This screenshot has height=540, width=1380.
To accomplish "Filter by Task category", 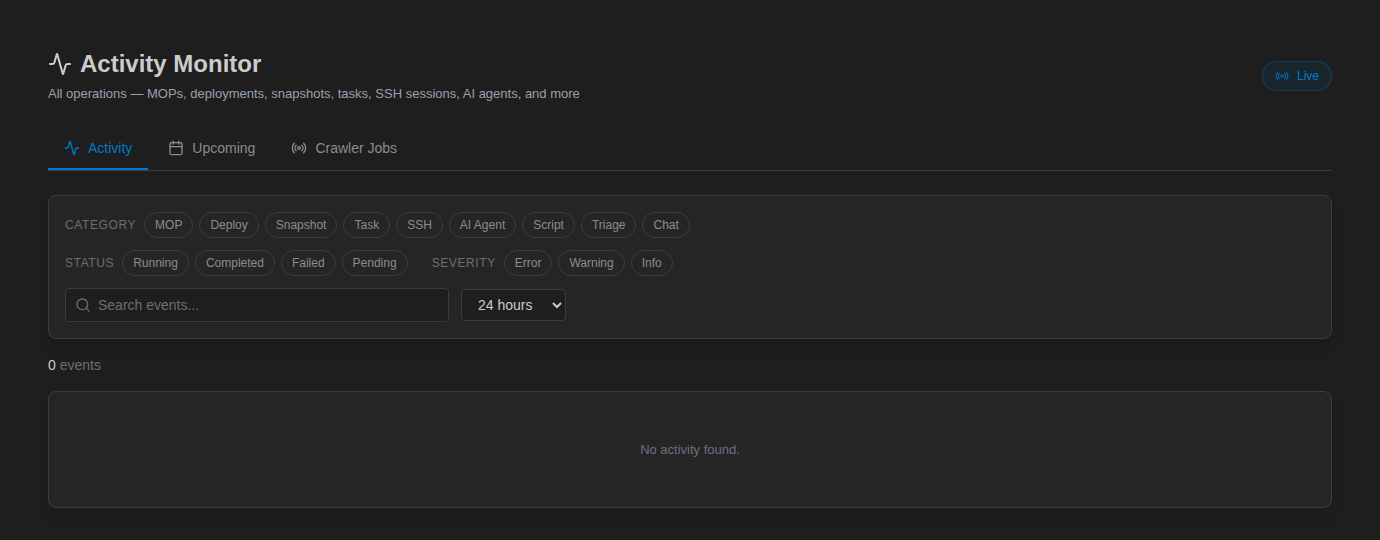I will pos(367,225).
